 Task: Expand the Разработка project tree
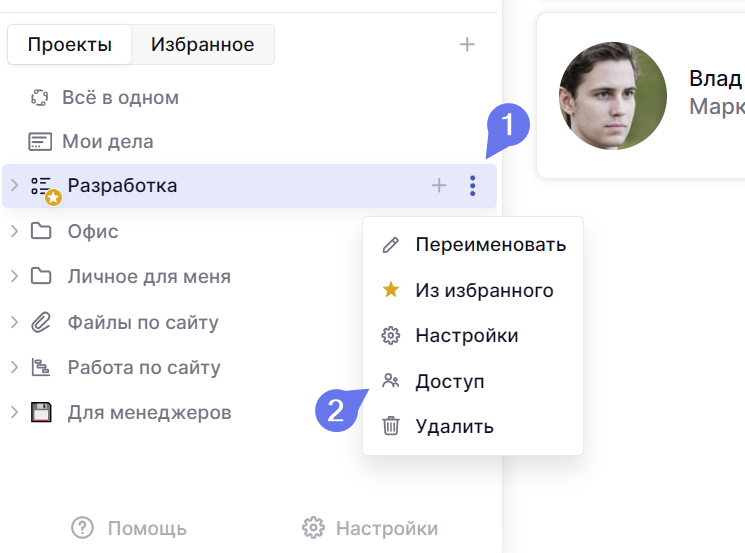pos(14,186)
